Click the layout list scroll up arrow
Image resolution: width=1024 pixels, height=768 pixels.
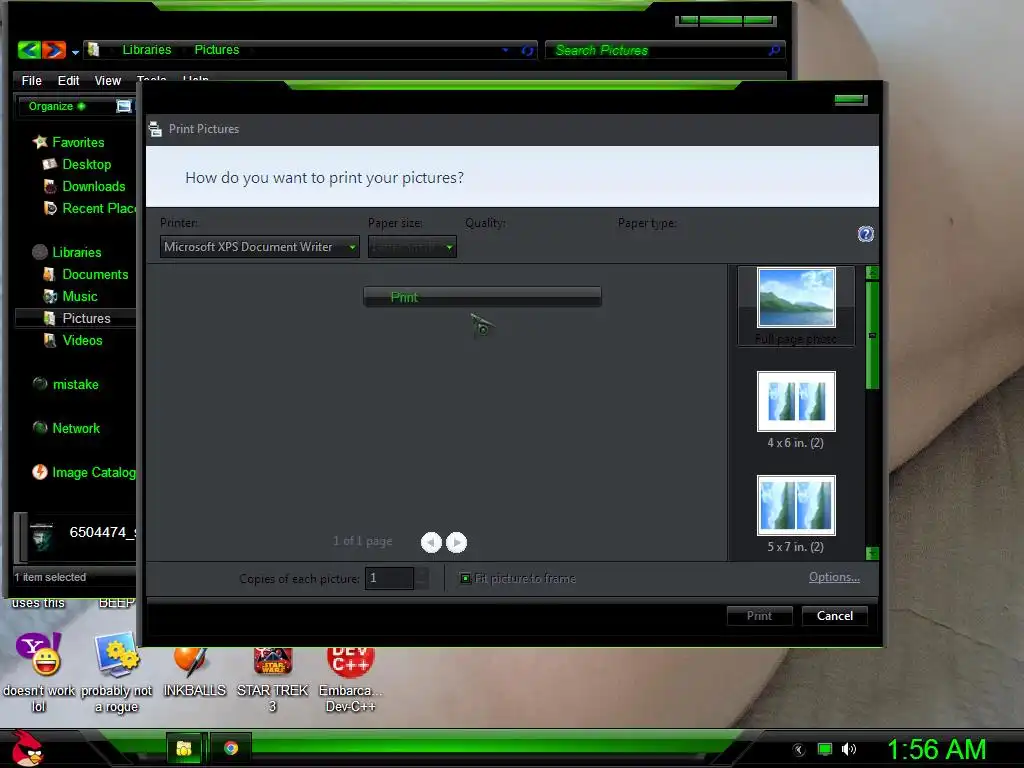872,272
